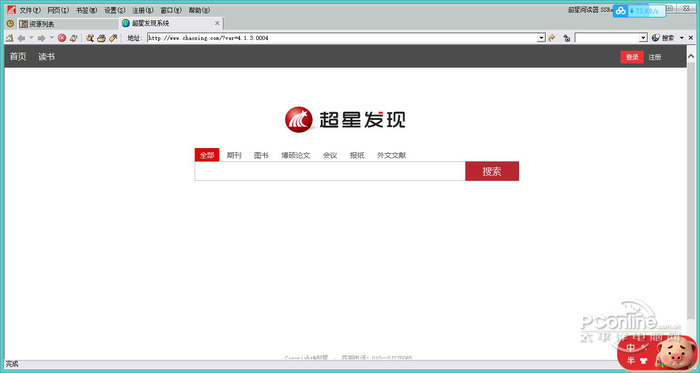This screenshot has width=700, height=373.
Task: Click the print toolbar icon
Action: [x=101, y=38]
